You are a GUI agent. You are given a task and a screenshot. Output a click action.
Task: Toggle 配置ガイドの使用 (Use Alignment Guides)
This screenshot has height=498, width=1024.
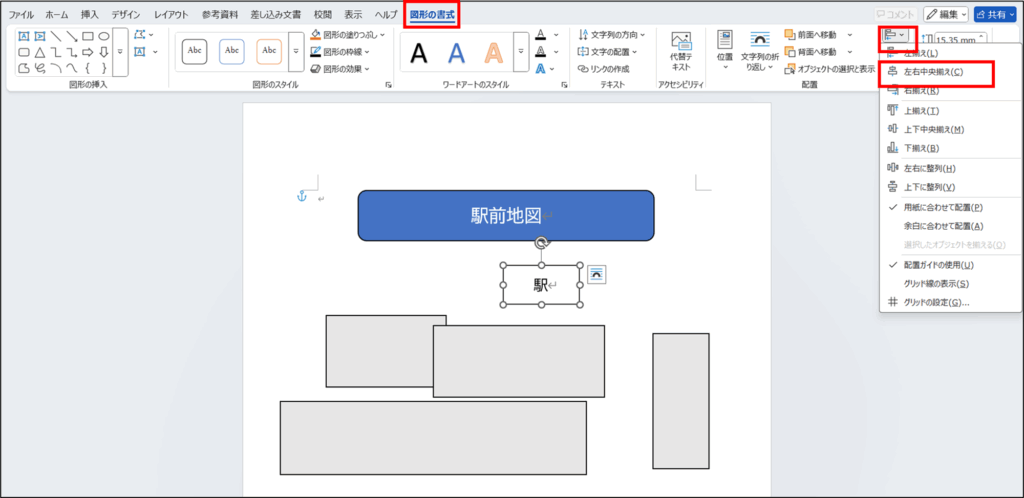pyautogui.click(x=937, y=265)
